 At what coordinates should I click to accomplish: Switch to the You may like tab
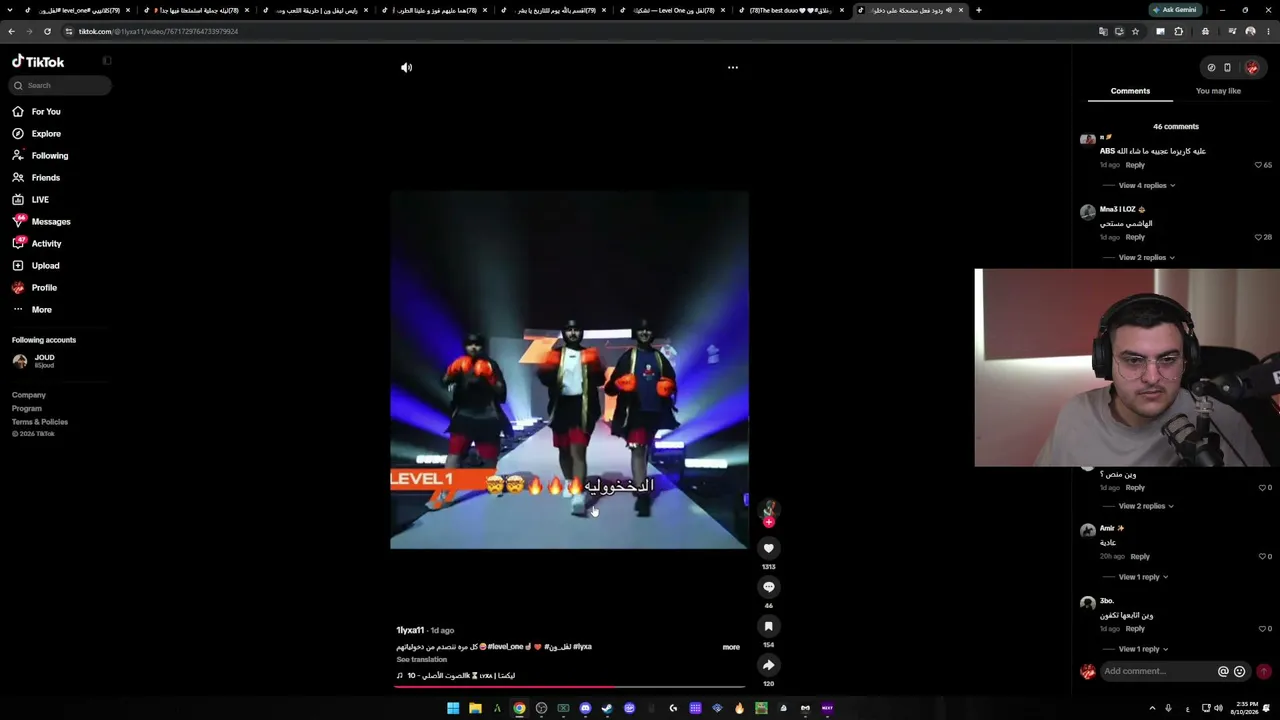coord(1218,91)
